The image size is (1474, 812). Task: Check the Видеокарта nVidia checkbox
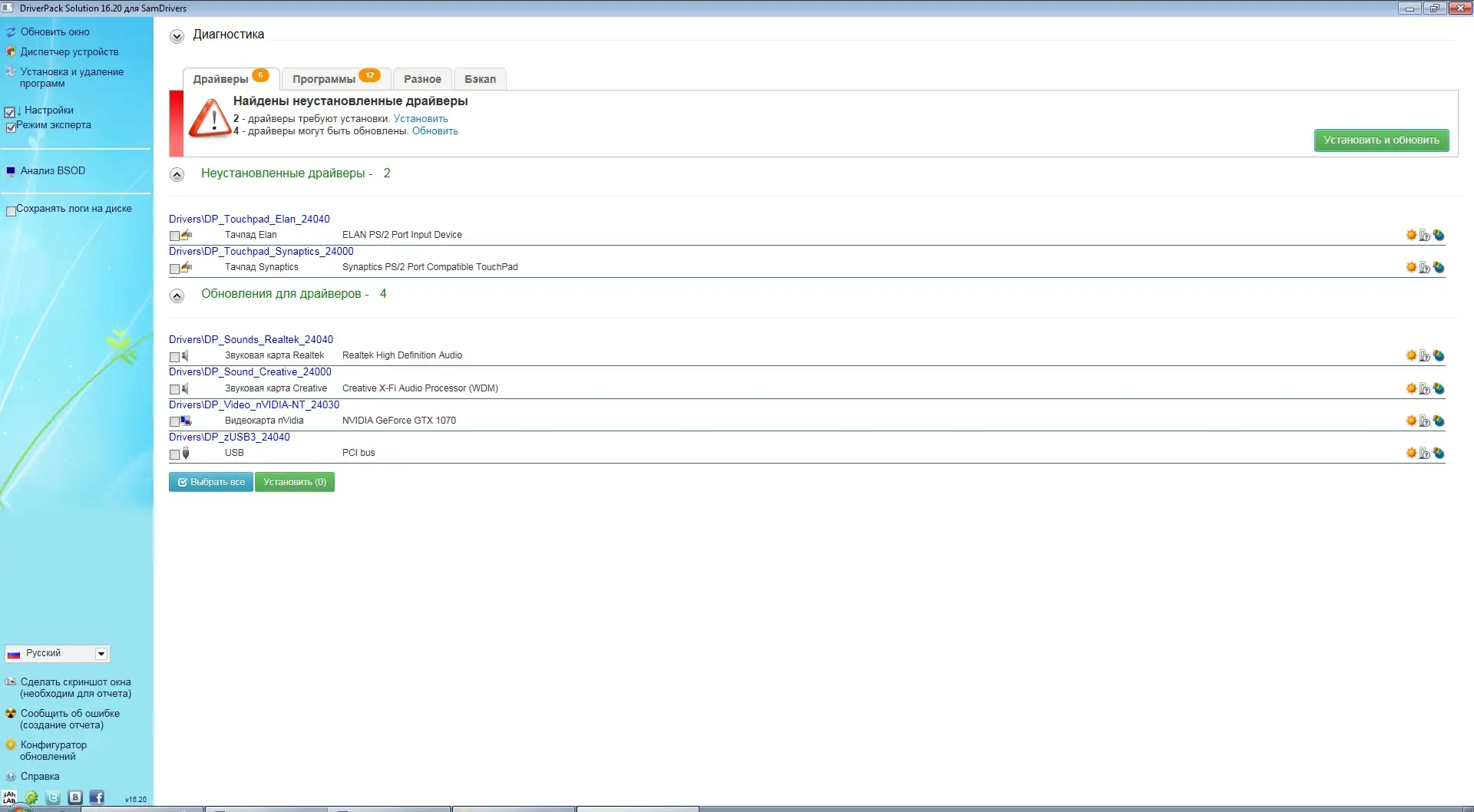[x=174, y=422]
